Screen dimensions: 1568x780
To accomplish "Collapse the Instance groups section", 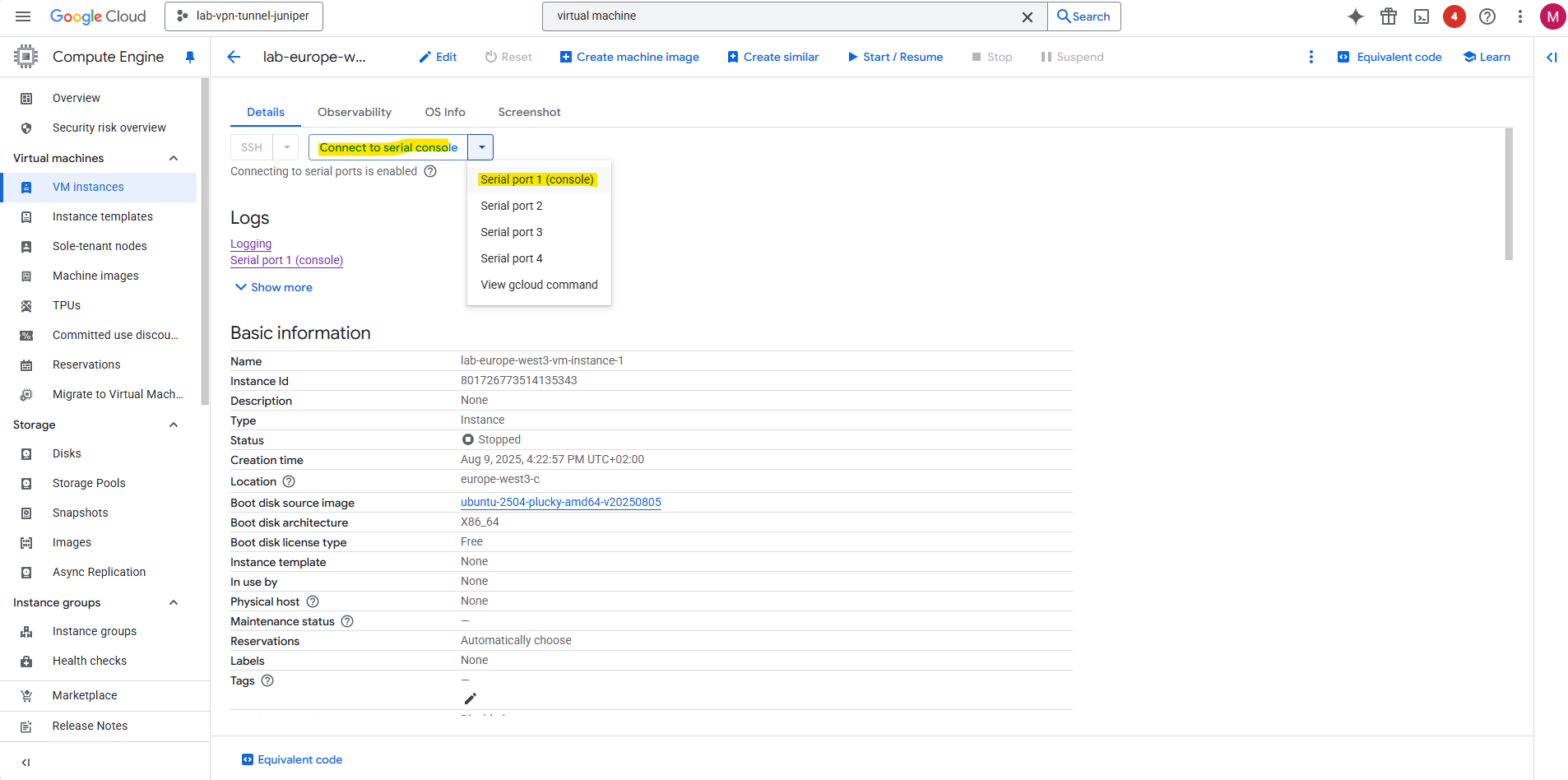I will pos(174,602).
